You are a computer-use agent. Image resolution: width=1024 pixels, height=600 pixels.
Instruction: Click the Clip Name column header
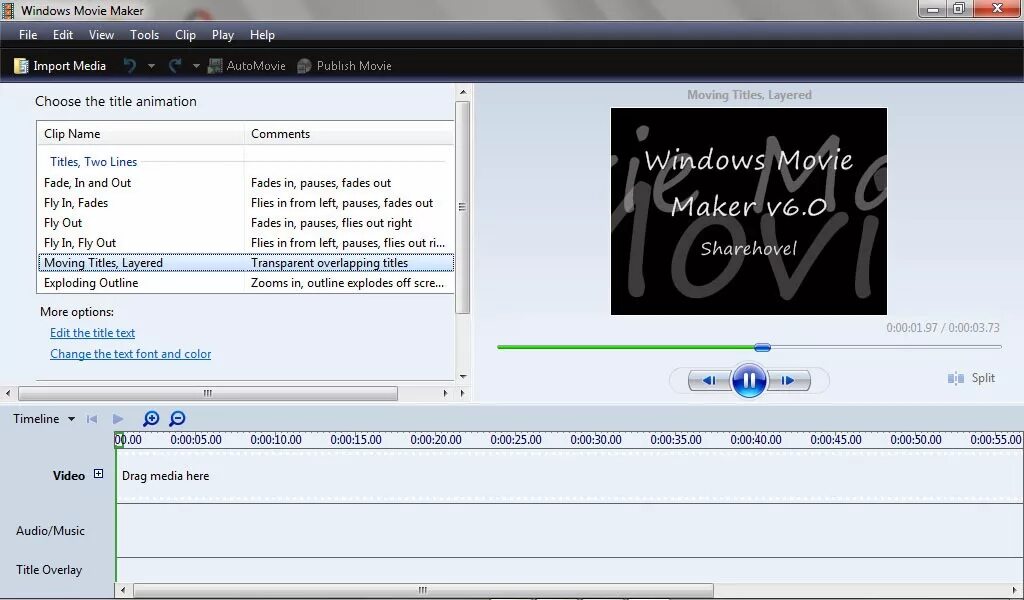pyautogui.click(x=140, y=134)
